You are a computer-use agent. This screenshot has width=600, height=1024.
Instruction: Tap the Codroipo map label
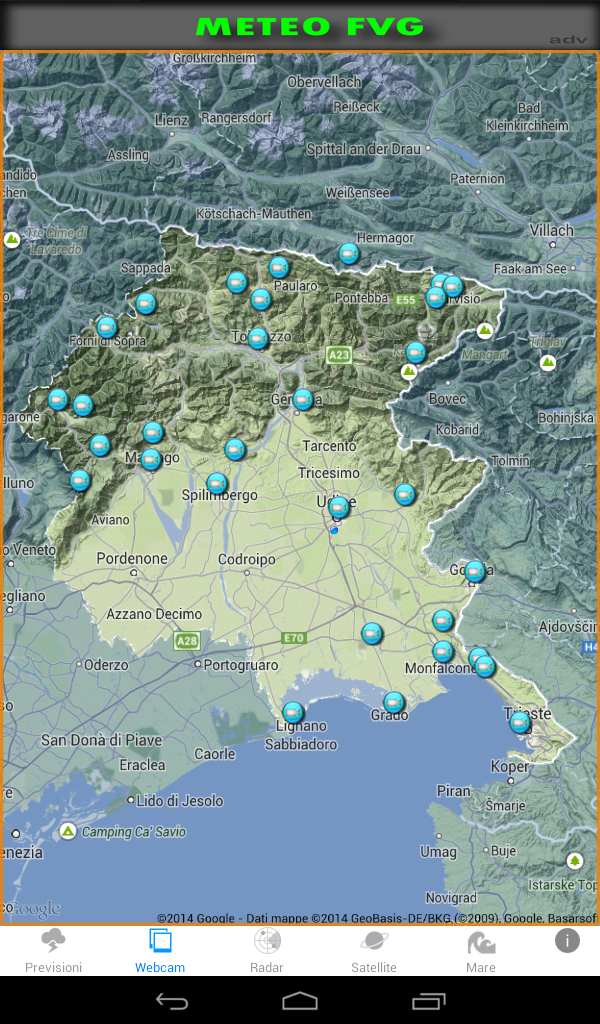point(247,560)
